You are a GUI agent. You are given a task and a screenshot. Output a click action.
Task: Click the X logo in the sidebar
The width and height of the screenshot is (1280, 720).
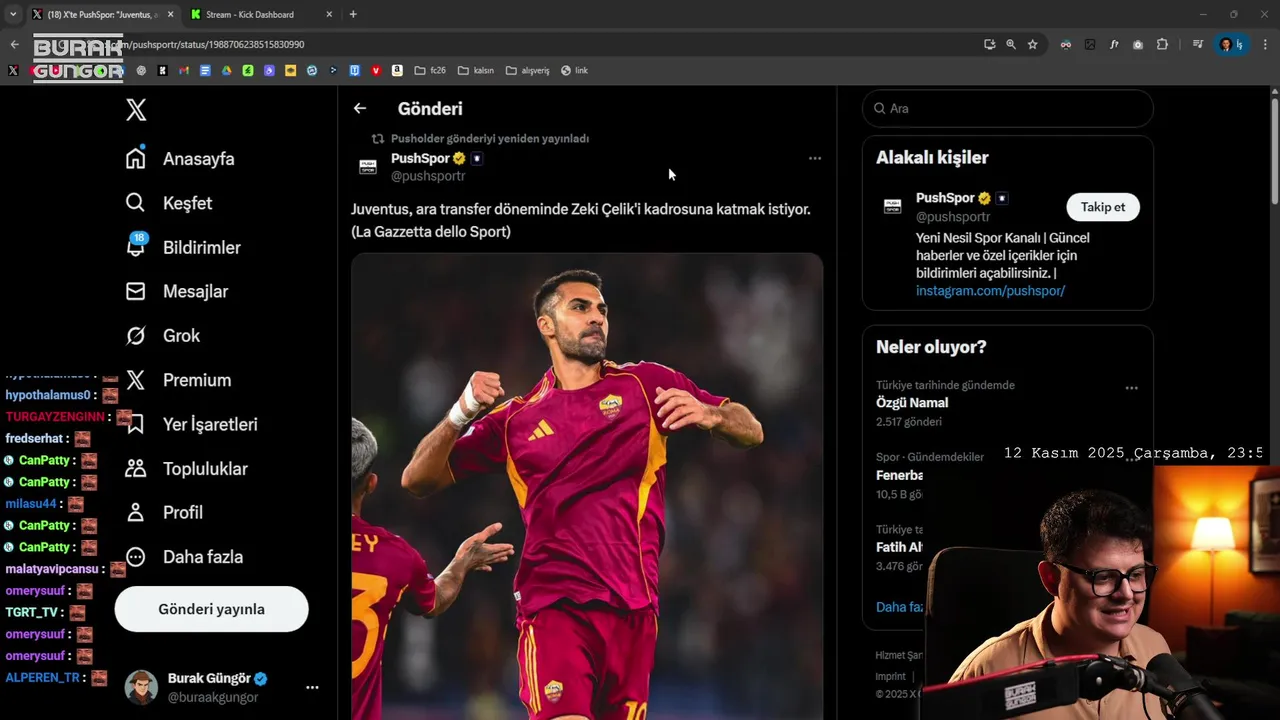click(x=136, y=110)
